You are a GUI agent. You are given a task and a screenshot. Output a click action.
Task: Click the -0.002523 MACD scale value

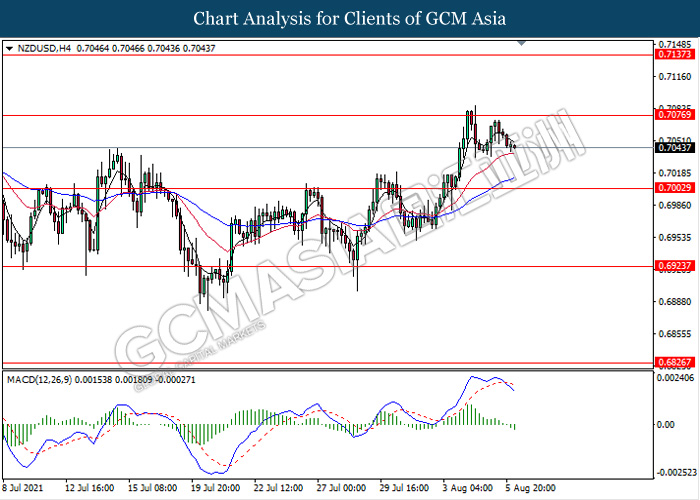click(676, 473)
